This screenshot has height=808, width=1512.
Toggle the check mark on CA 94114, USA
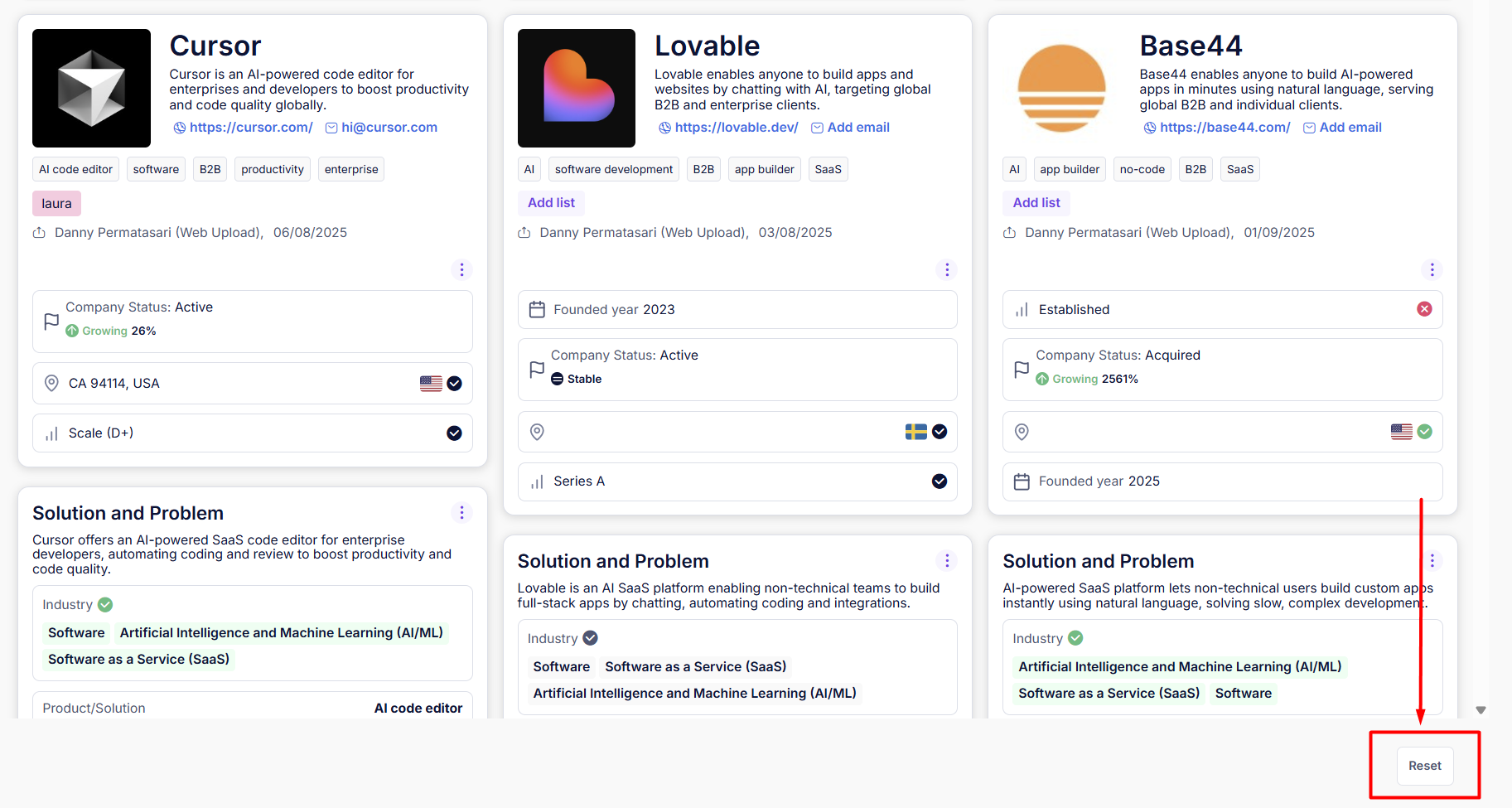454,384
